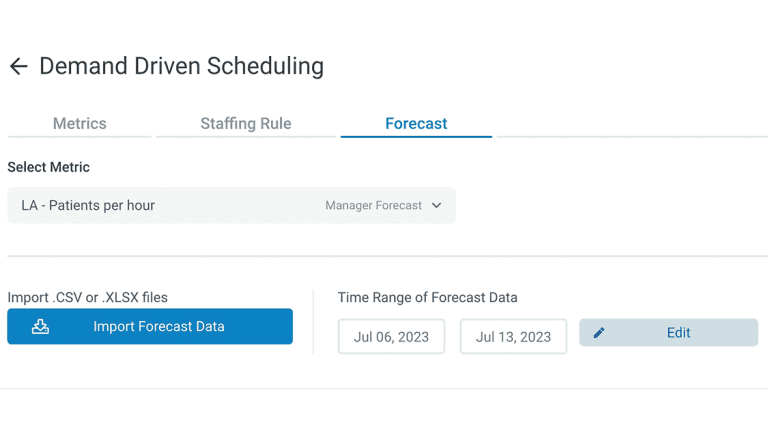Click the download icon on Import Forecast Data
This screenshot has width=768, height=442.
click(40, 326)
